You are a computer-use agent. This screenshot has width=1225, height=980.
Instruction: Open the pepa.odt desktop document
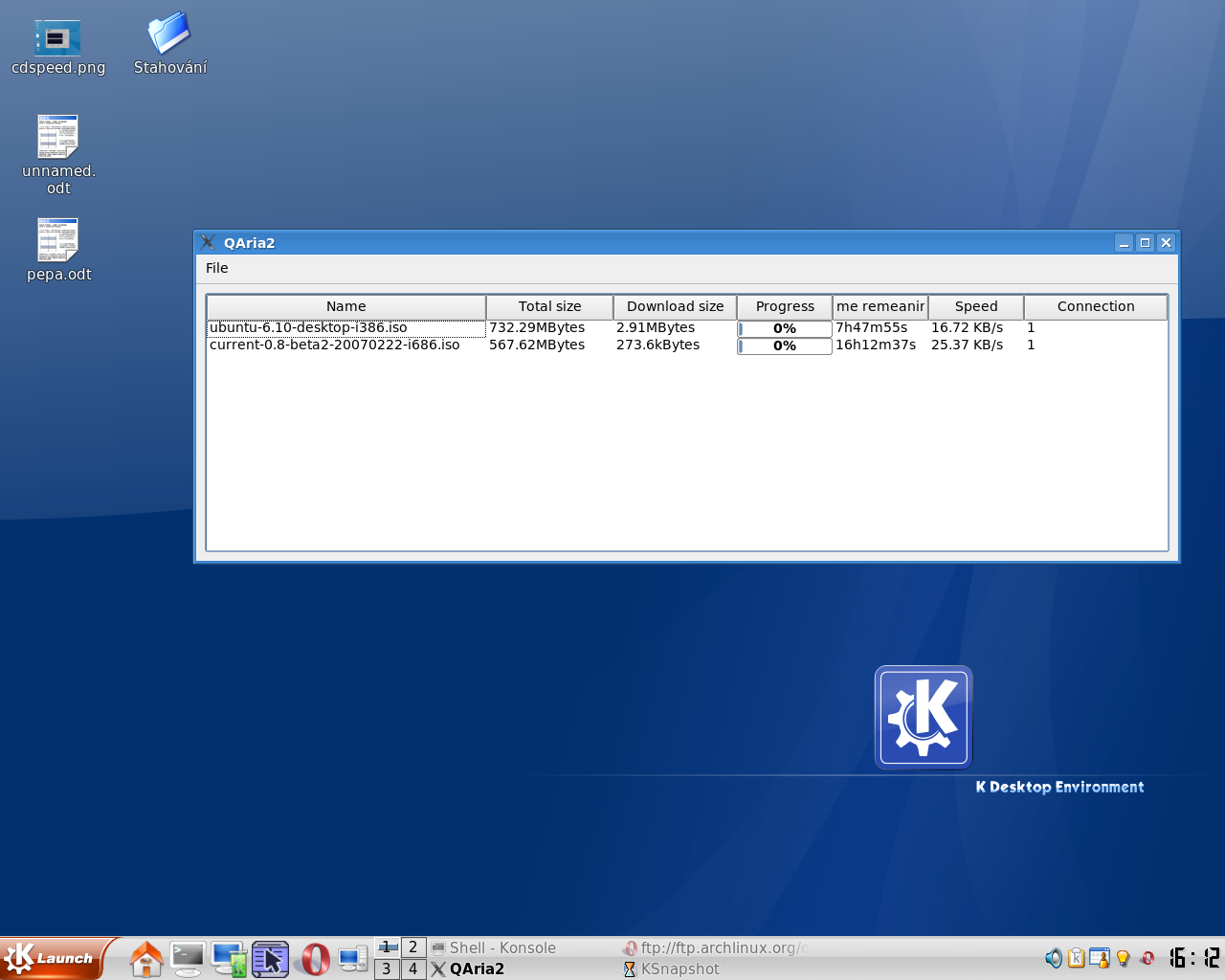(58, 250)
